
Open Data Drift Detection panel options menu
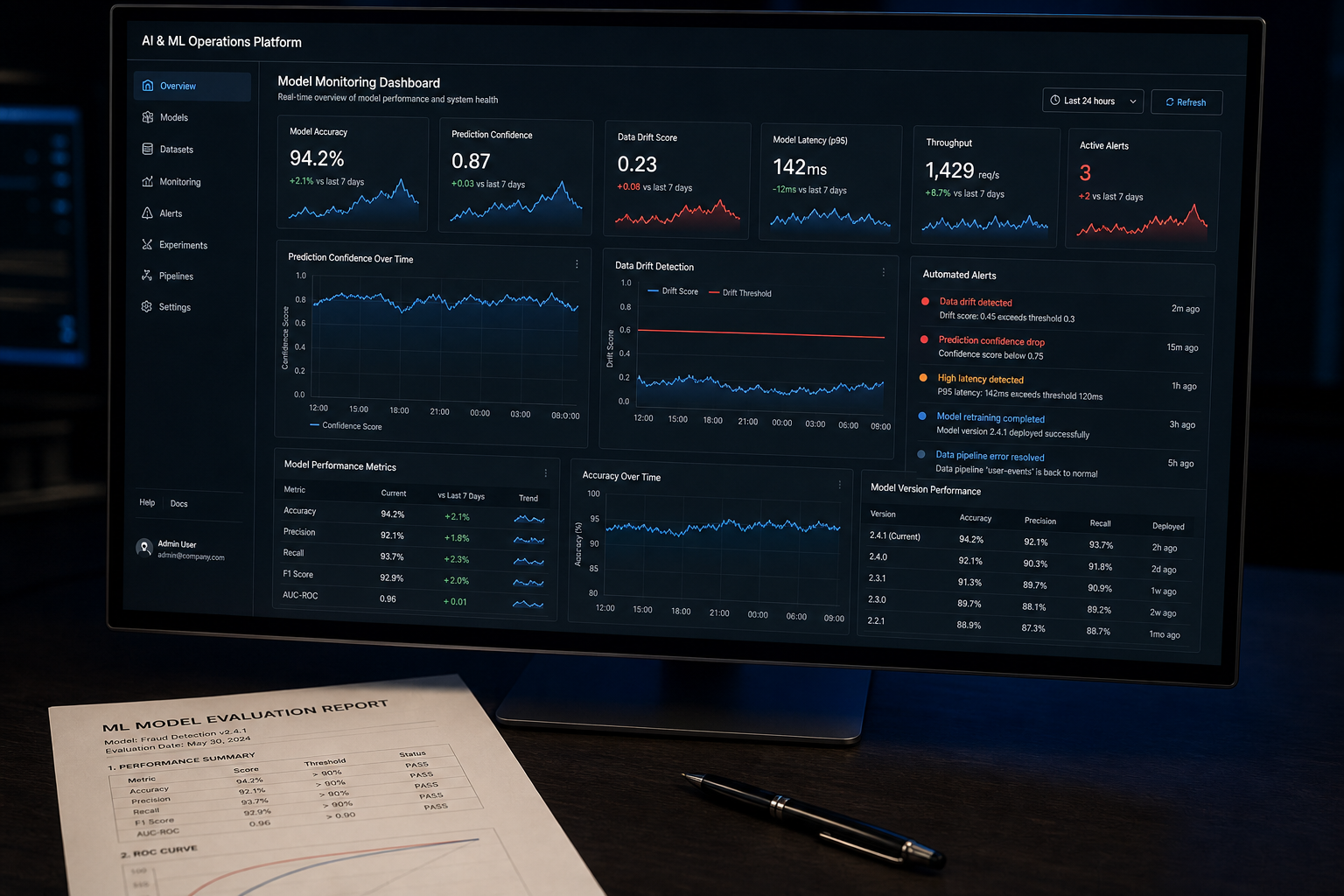[x=884, y=272]
